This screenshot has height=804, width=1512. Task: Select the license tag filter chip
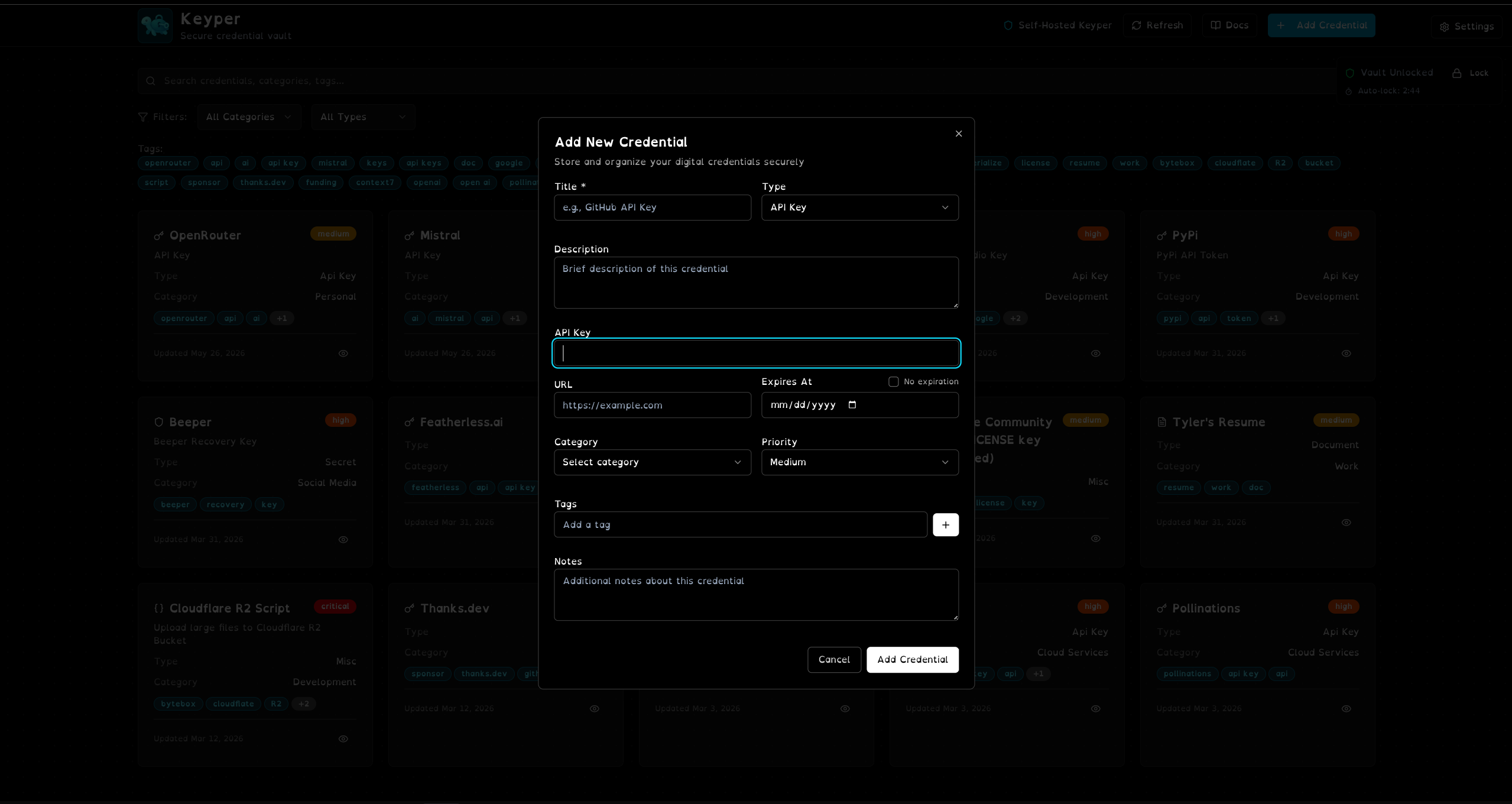pyautogui.click(x=1036, y=163)
